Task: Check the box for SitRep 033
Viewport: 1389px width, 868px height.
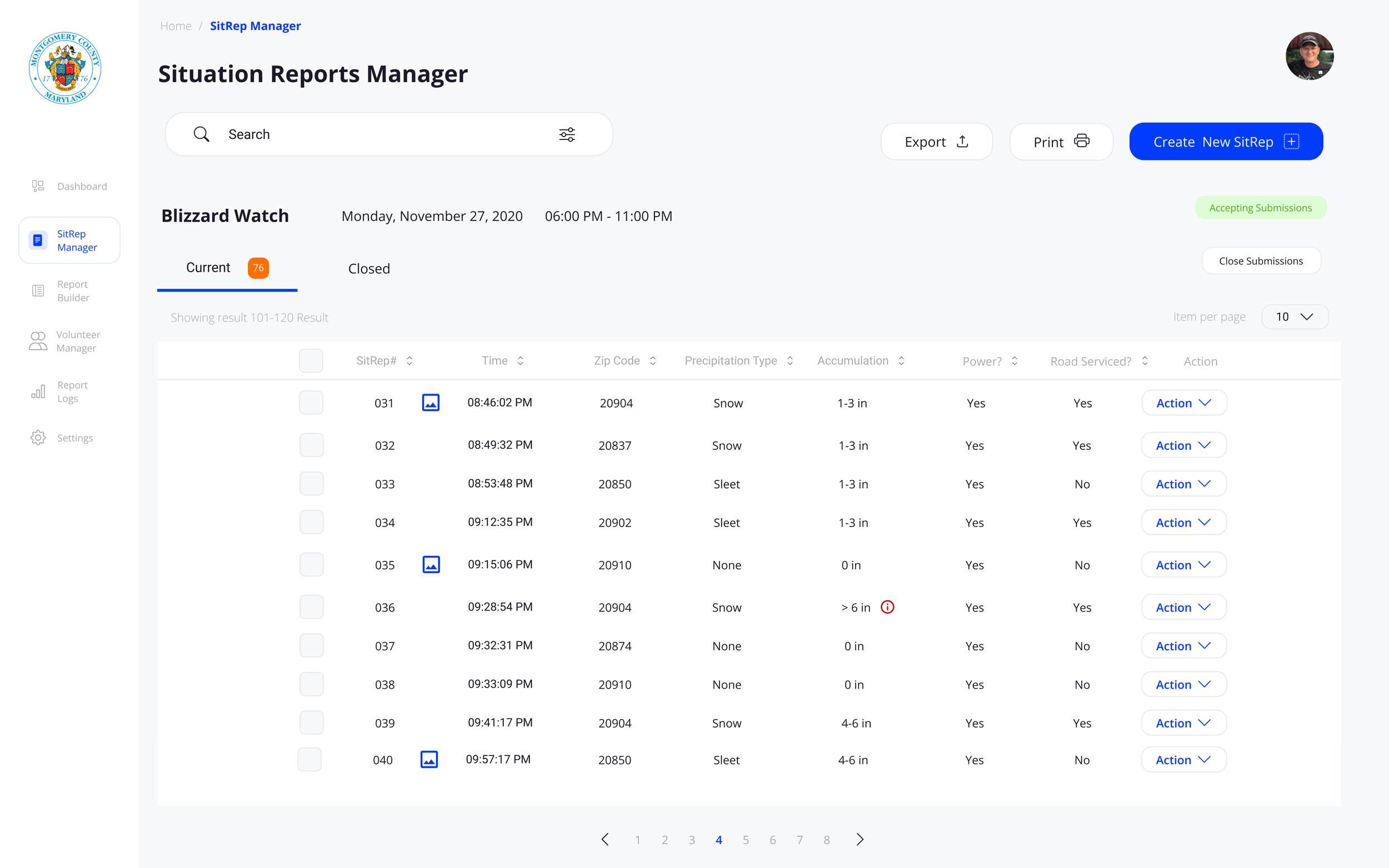Action: point(311,483)
